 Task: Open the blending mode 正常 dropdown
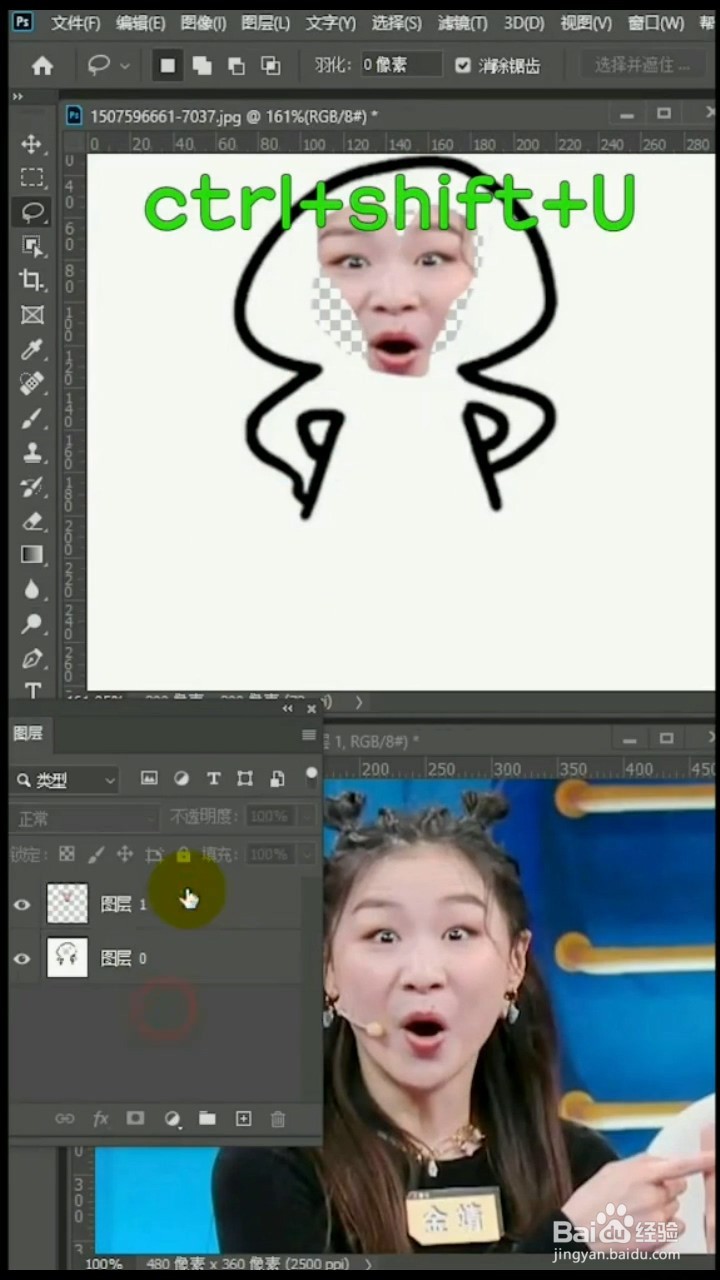(x=85, y=818)
